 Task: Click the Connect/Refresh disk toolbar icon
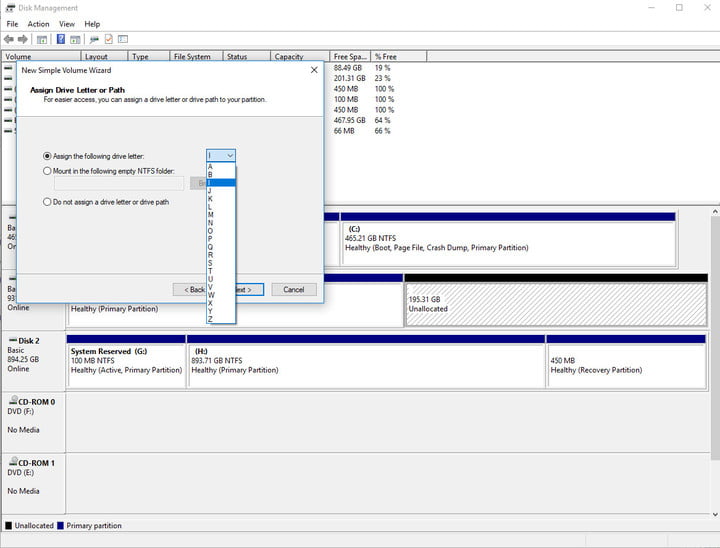pyautogui.click(x=94, y=40)
